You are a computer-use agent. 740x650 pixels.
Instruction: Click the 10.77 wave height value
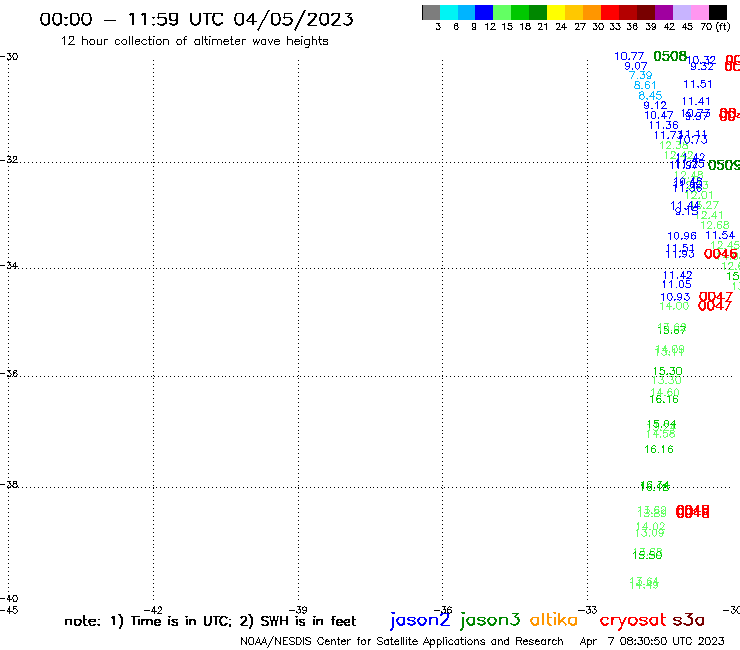tap(629, 56)
